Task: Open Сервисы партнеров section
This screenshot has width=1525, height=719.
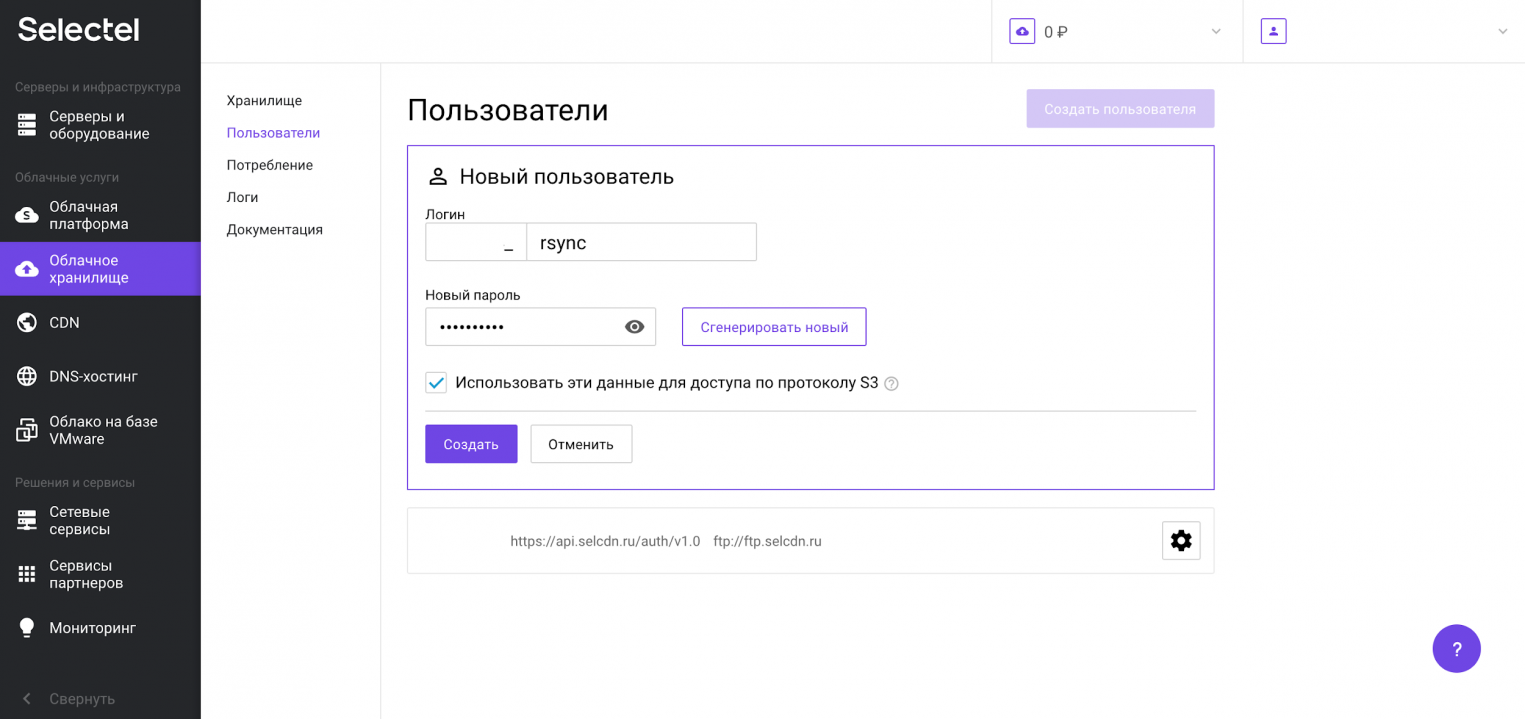Action: coord(89,573)
